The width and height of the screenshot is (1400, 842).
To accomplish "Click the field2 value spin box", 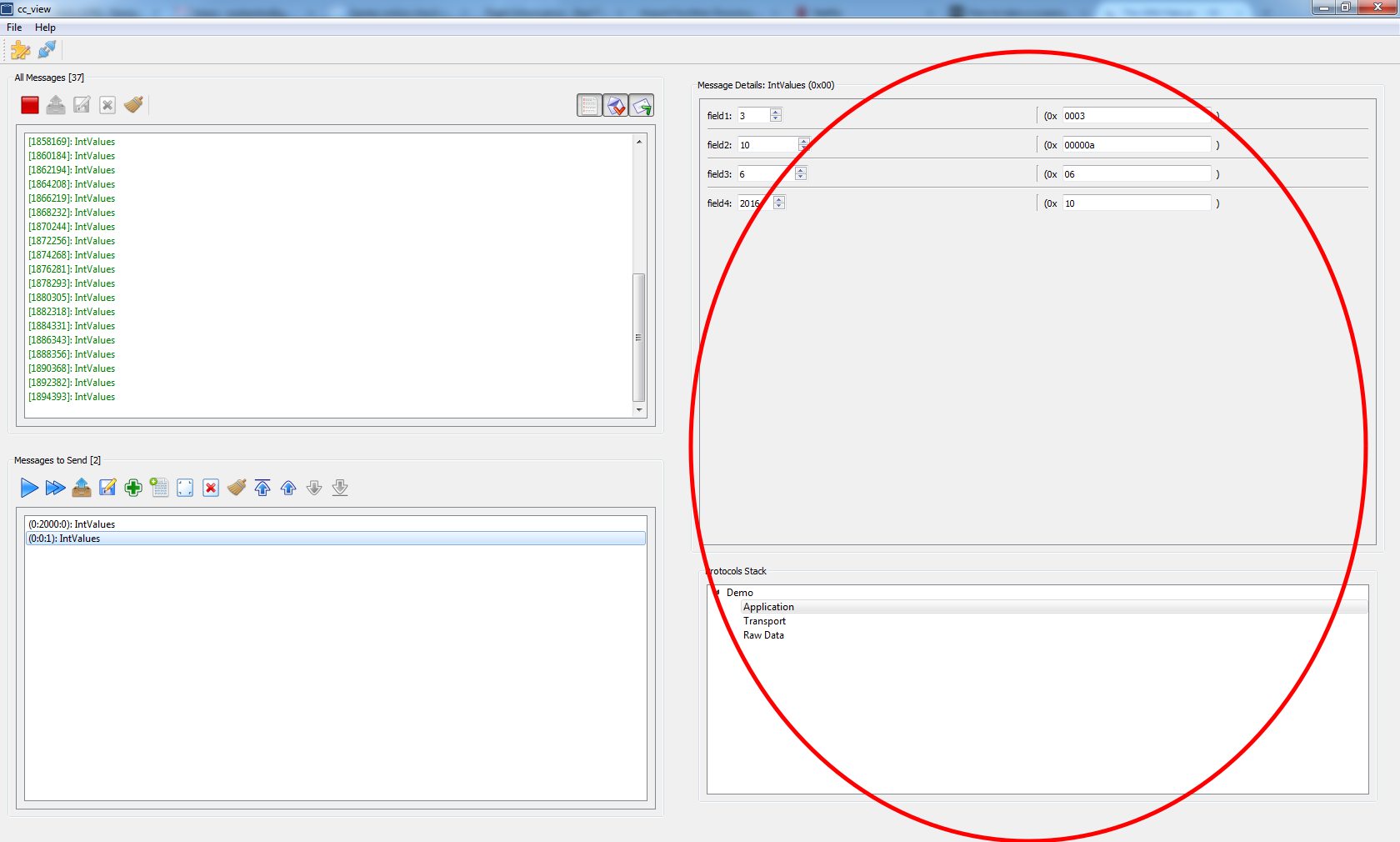I will (774, 145).
